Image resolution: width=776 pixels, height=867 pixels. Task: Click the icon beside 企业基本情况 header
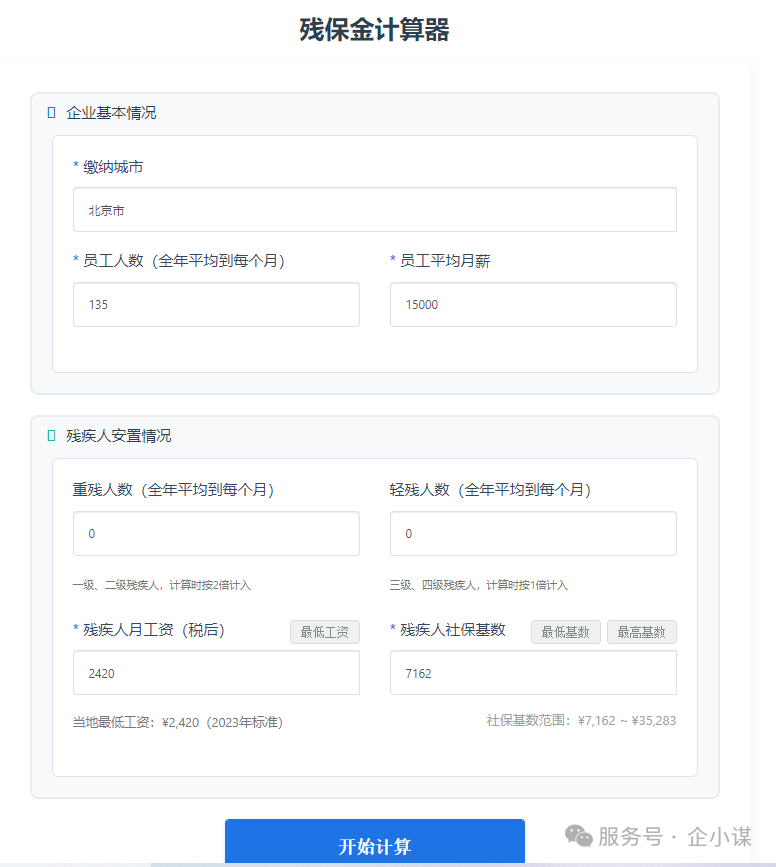(x=51, y=113)
